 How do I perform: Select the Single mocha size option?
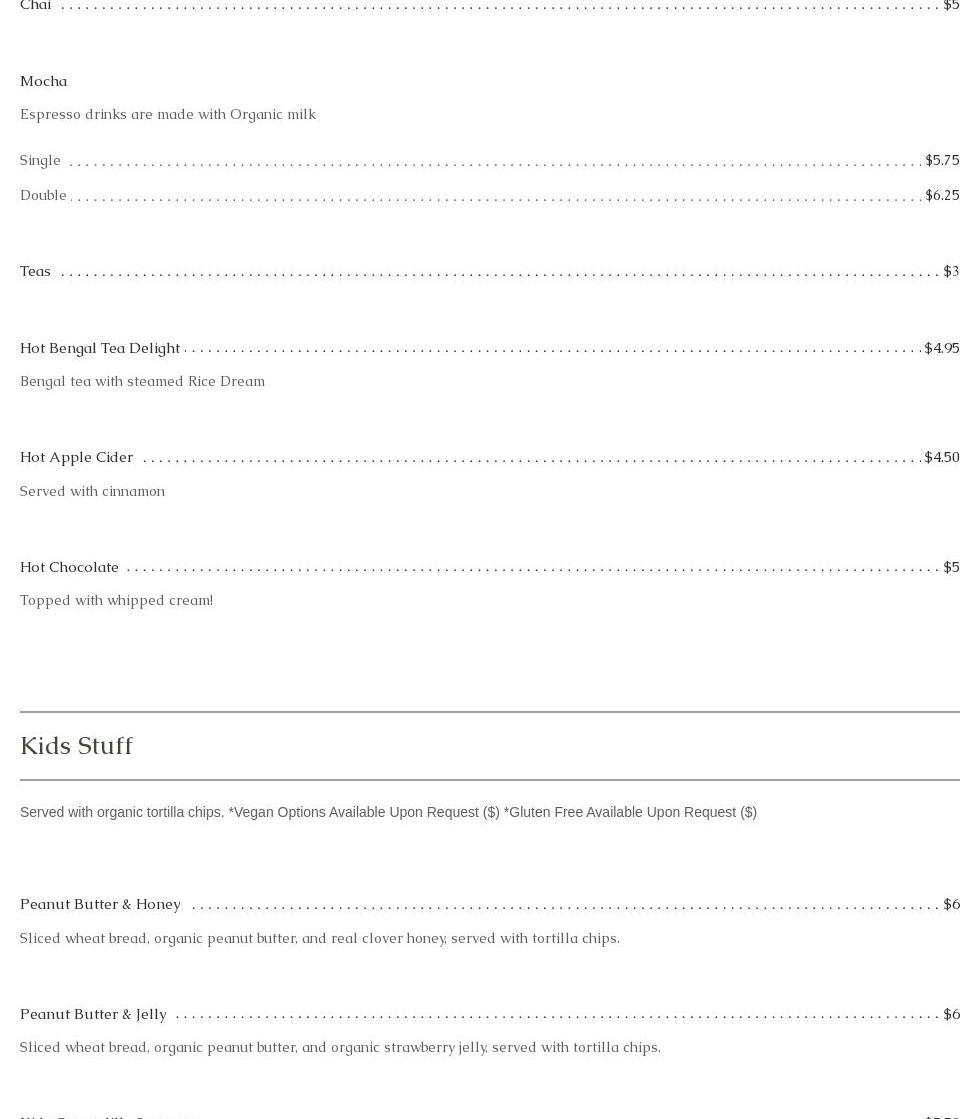41,160
